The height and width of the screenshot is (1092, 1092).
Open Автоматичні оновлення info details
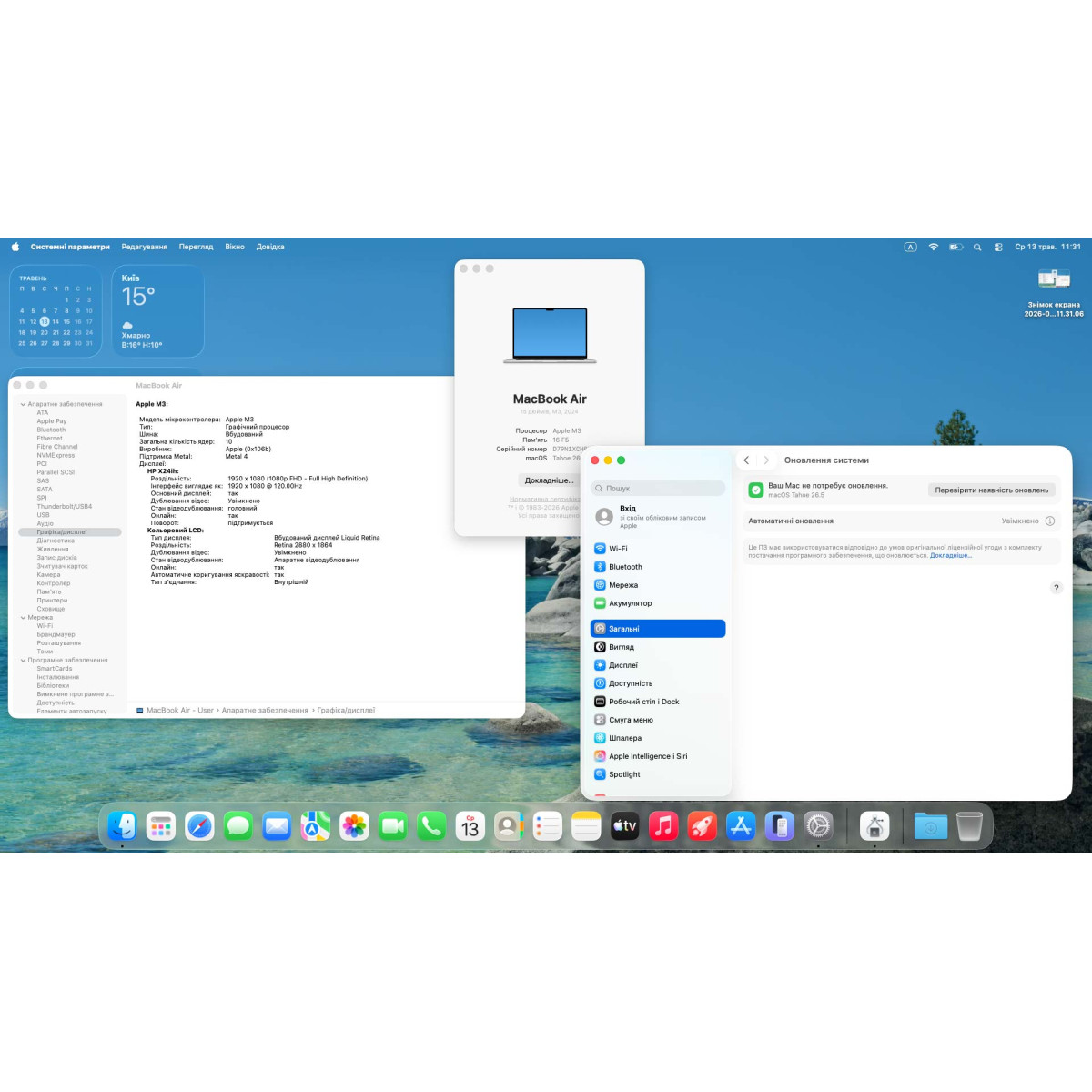pyautogui.click(x=1049, y=521)
